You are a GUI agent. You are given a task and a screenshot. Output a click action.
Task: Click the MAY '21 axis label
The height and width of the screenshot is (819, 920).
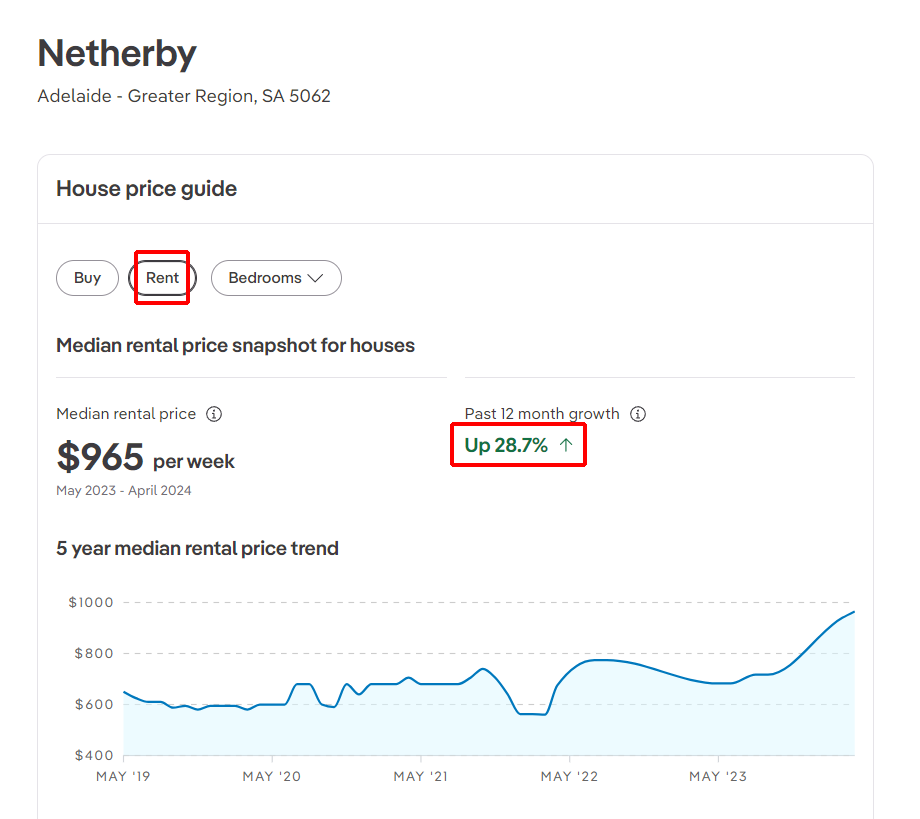420,776
